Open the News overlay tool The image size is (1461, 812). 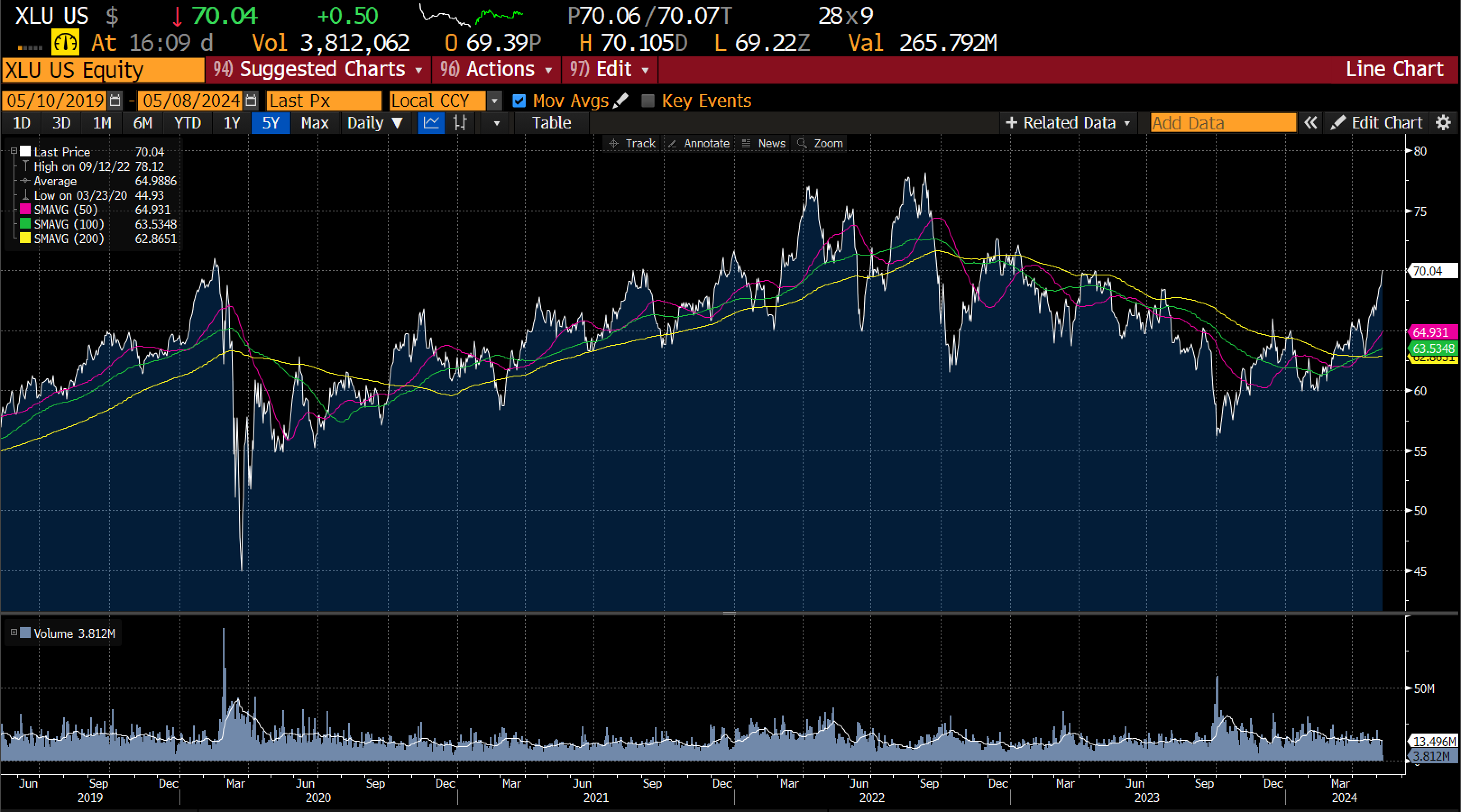click(x=764, y=143)
